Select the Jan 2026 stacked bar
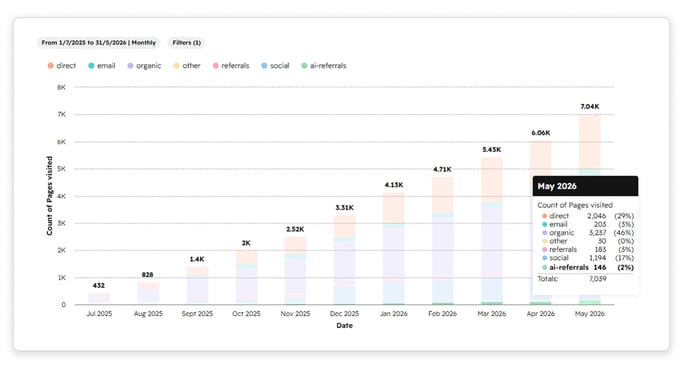The height and width of the screenshot is (370, 680). (x=394, y=249)
